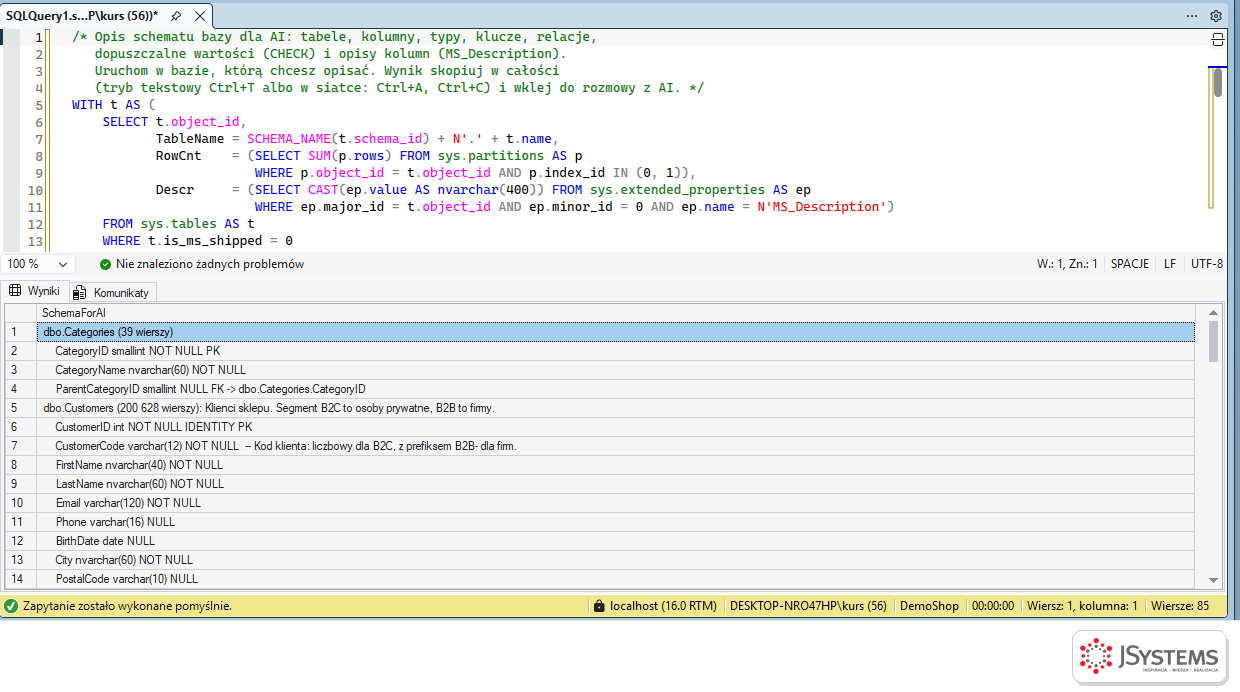This screenshot has width=1240, height=692.
Task: Select cell 'Email varchar(120) NOT NULL'
Action: click(616, 503)
